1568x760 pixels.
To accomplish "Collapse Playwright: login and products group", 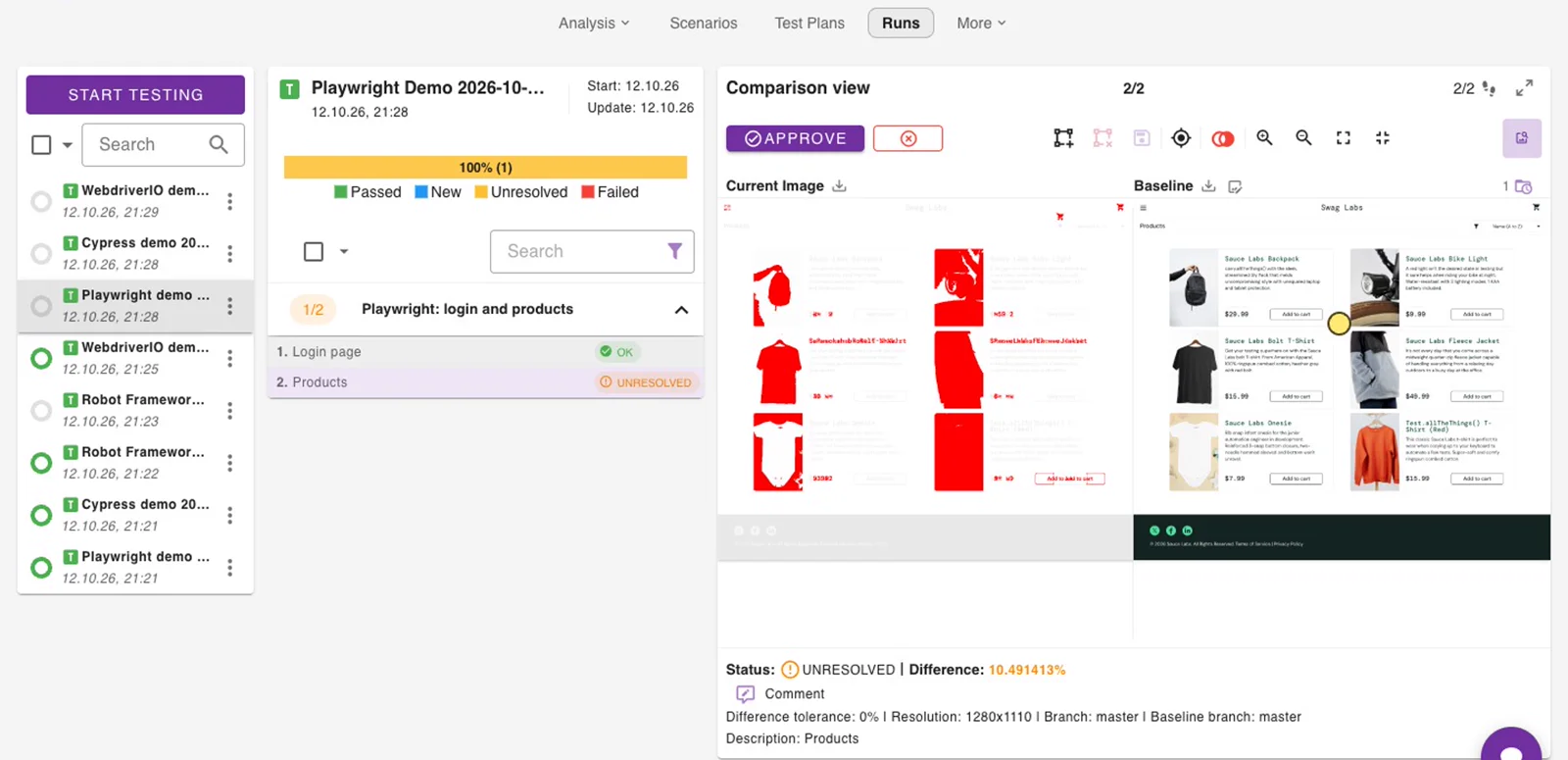I will 681,310.
